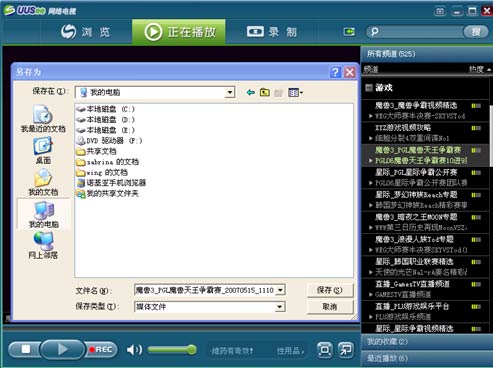Click the mini mode arrow icon
493x368 pixels.
pyautogui.click(x=345, y=350)
